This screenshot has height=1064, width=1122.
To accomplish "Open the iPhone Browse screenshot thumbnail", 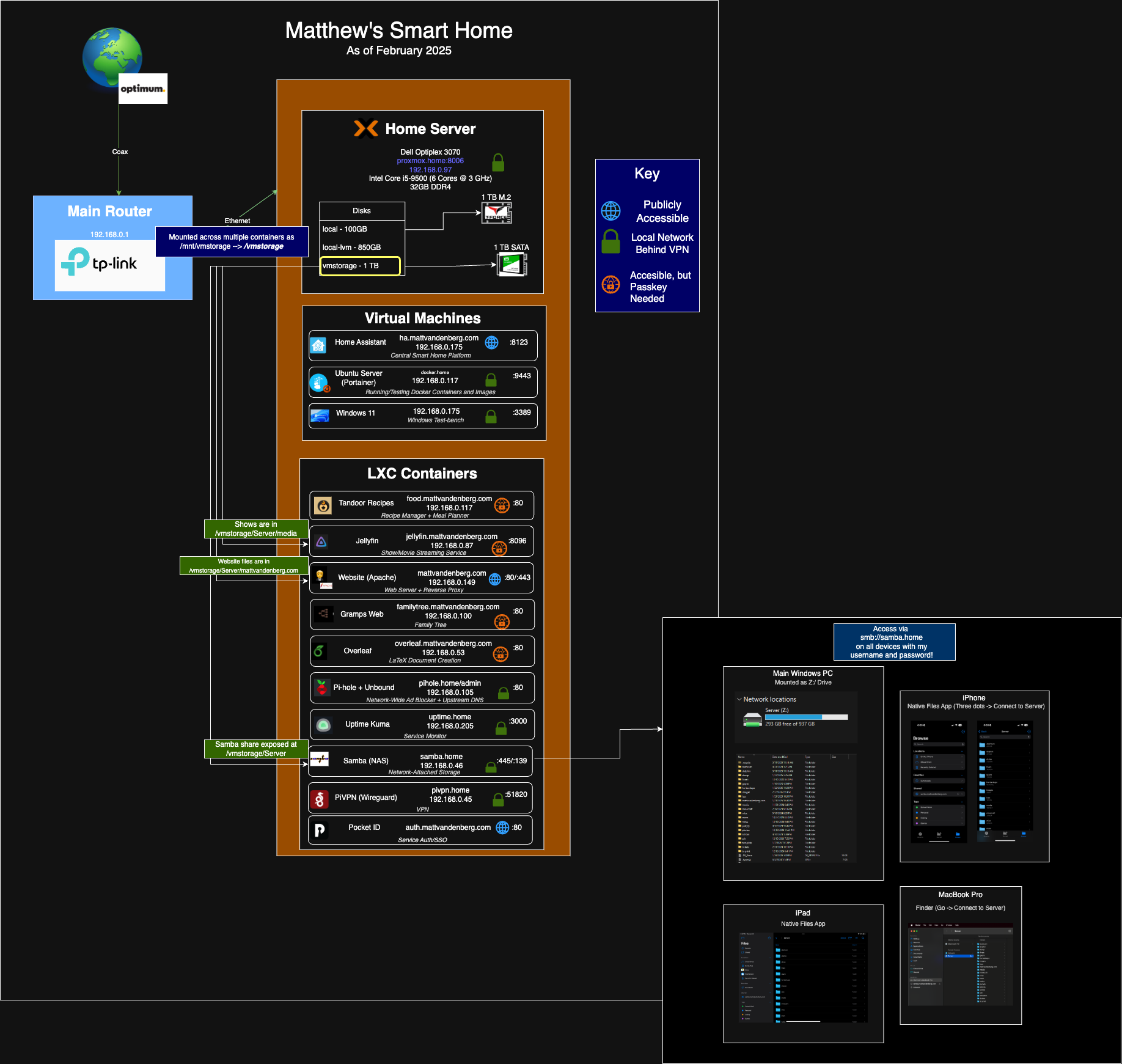I will [939, 782].
